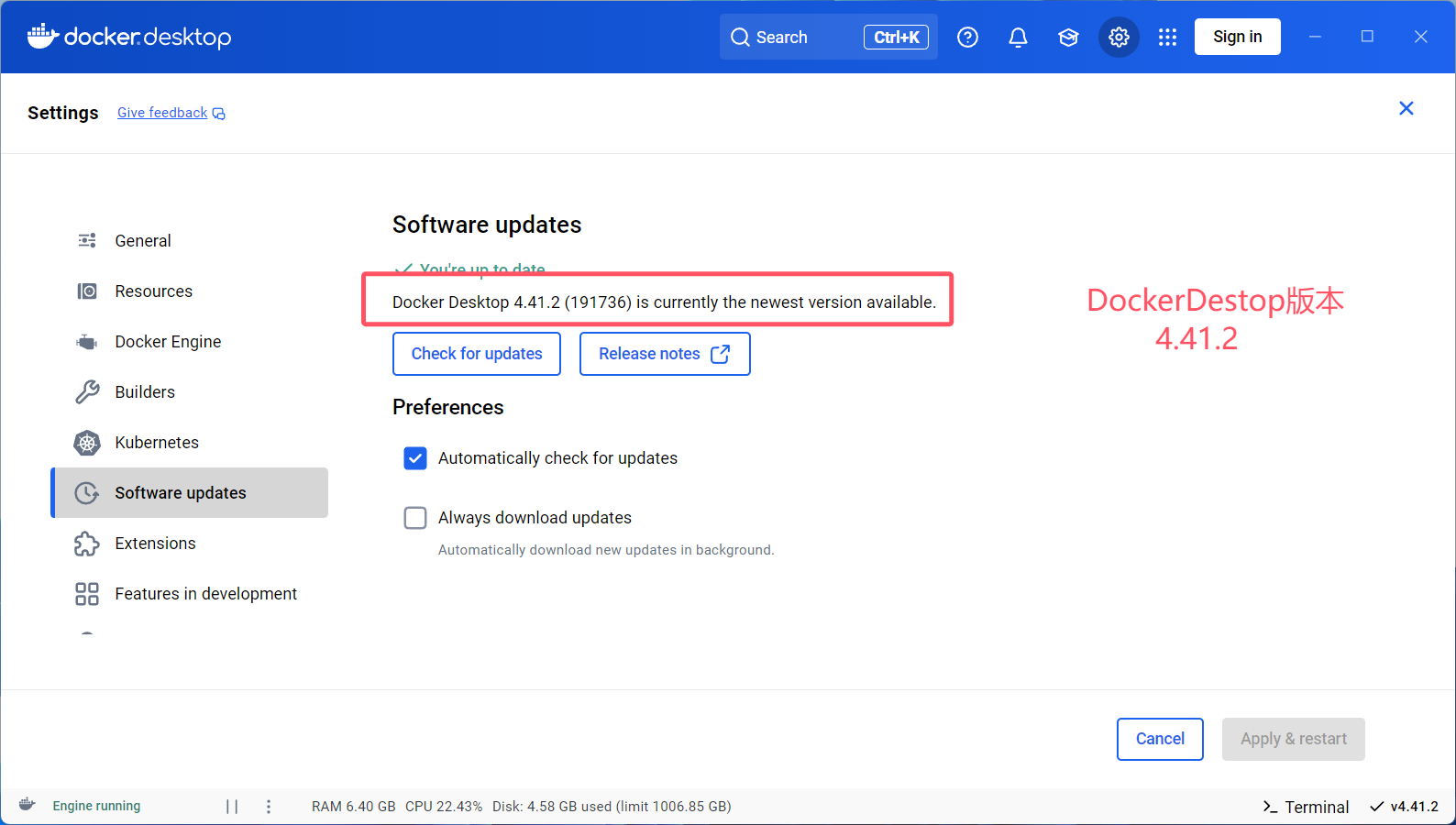Uncheck Automatically check for updates
This screenshot has height=825, width=1456.
(x=415, y=458)
